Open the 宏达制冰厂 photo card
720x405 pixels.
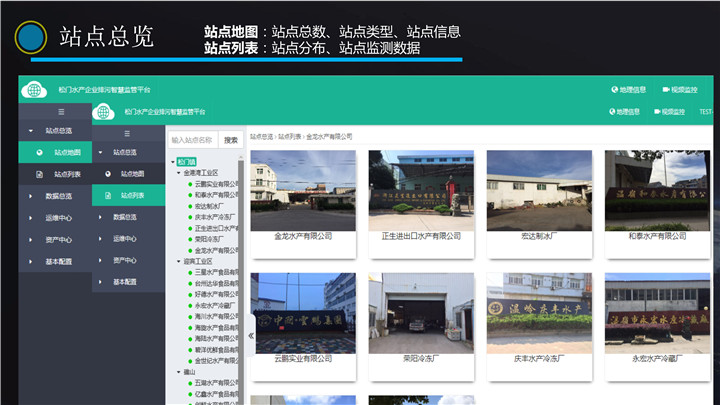[x=539, y=204]
